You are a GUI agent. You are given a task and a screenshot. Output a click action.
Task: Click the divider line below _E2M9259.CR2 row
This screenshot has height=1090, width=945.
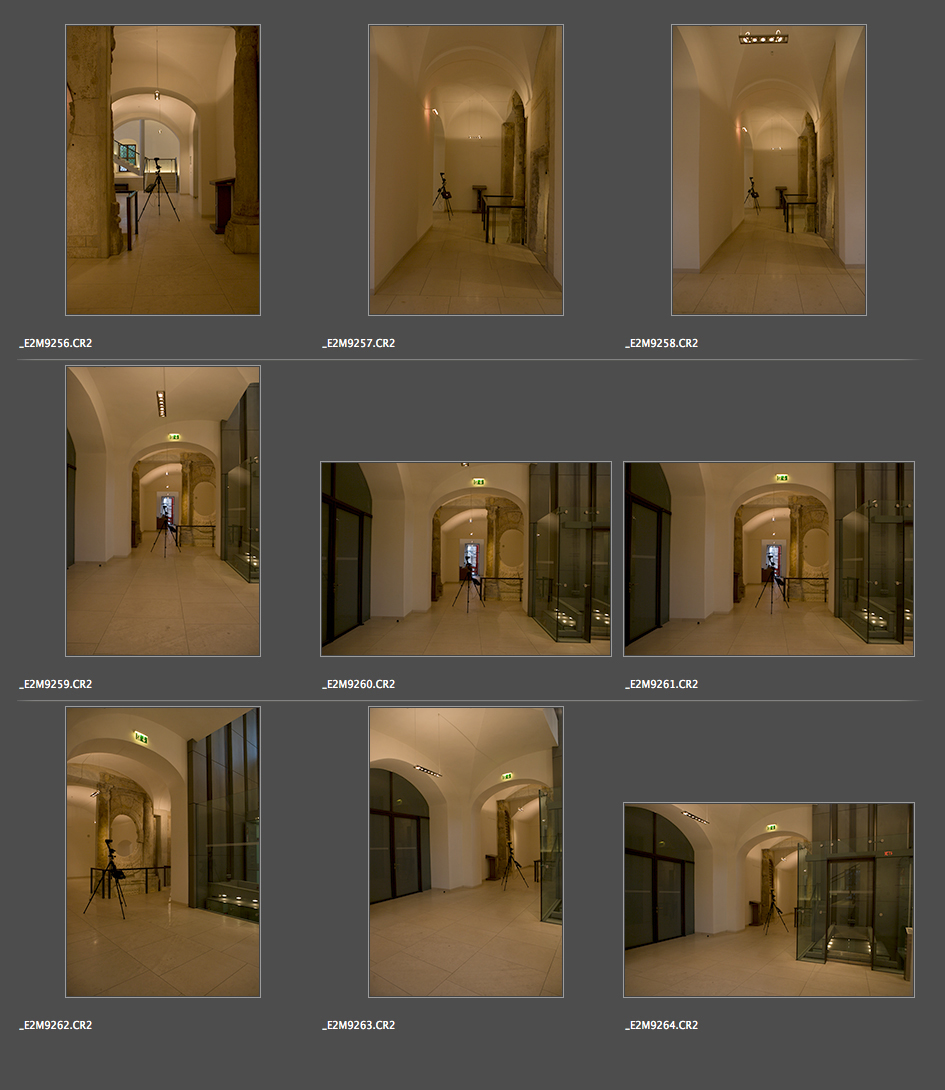(x=468, y=700)
